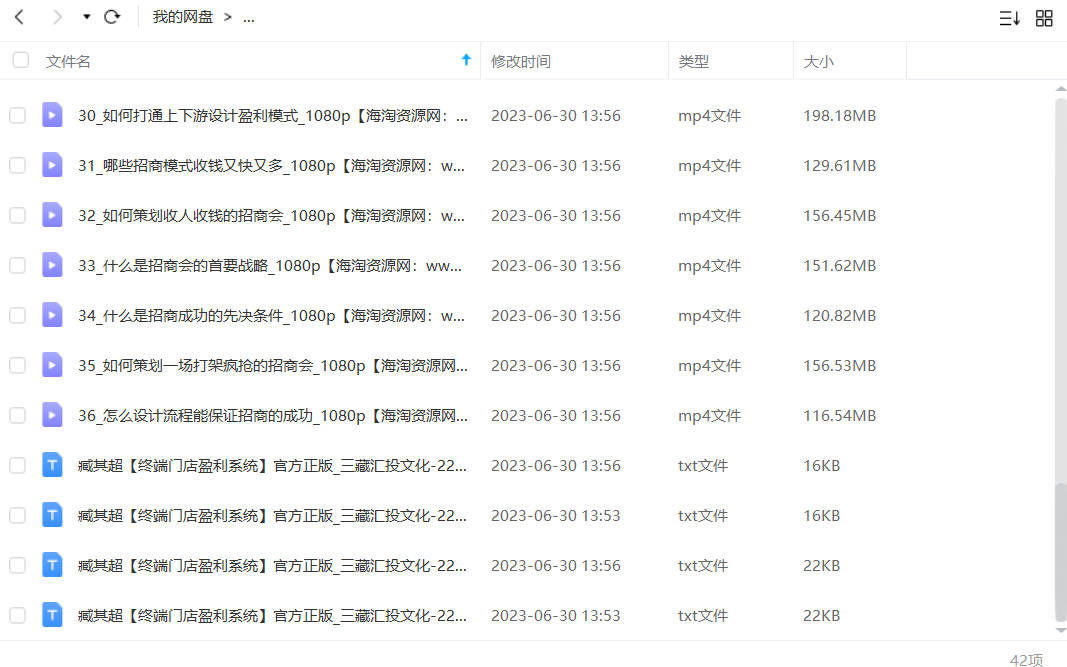Check the box for file 32_如何策划收人收钱
Viewport: 1067px width, 667px height.
[18, 215]
